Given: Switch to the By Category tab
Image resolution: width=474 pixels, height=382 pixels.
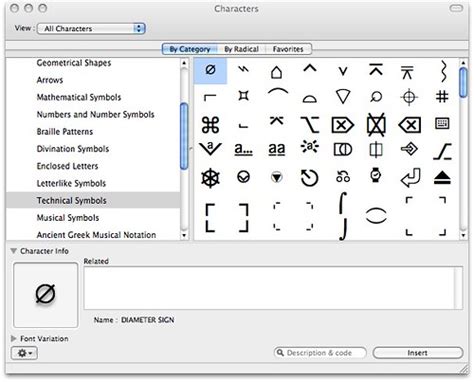Looking at the screenshot, I should click(190, 49).
